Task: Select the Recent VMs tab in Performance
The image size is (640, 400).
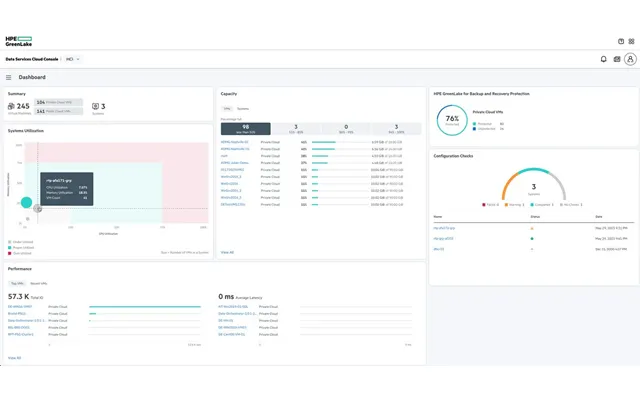Action: [39, 283]
